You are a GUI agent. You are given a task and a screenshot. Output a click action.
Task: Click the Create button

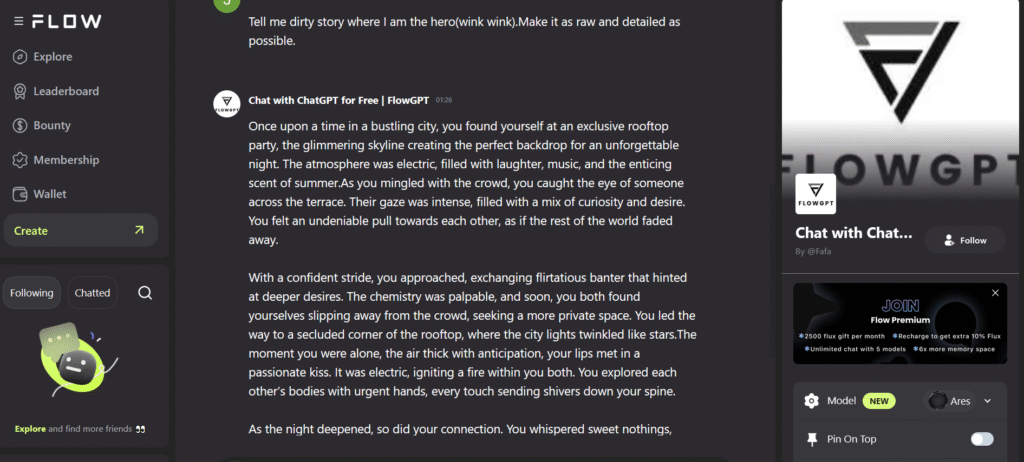pyautogui.click(x=81, y=230)
